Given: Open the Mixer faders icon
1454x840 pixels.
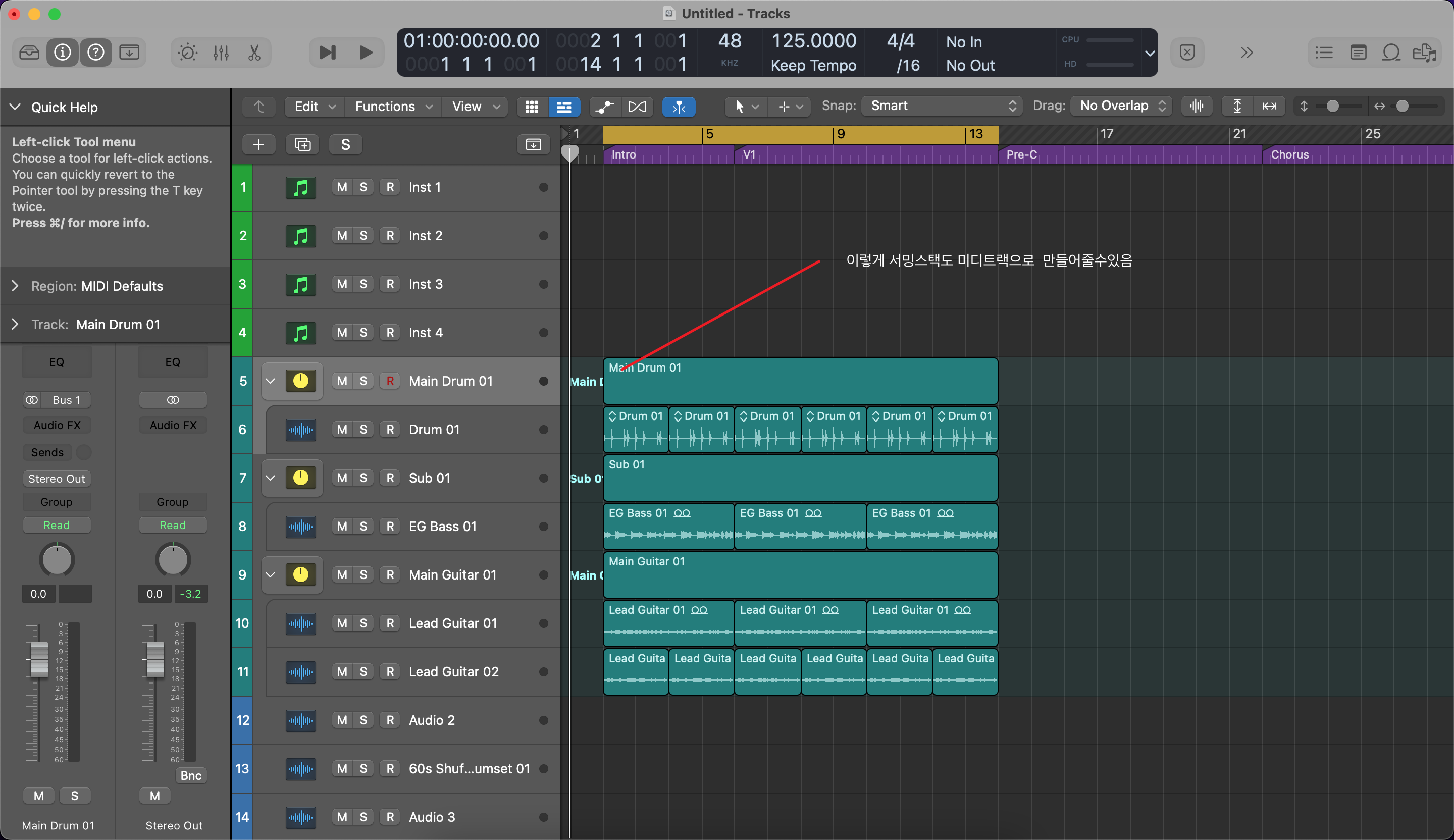Looking at the screenshot, I should pyautogui.click(x=222, y=53).
